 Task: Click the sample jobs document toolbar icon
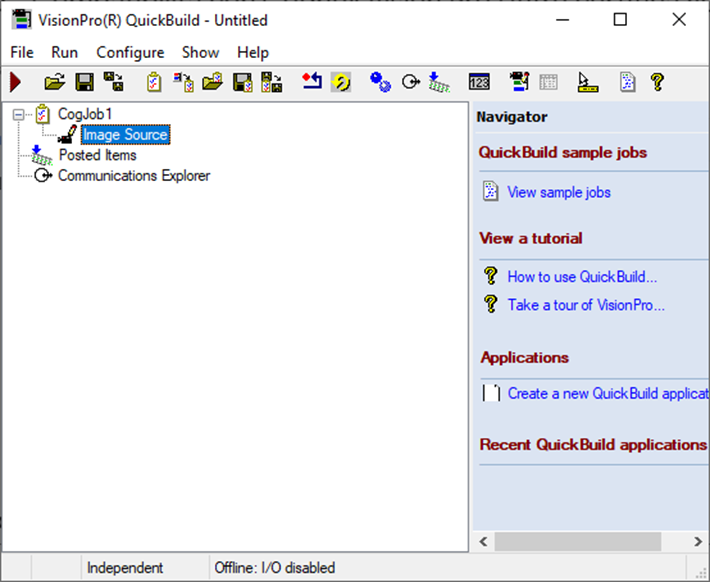[627, 82]
